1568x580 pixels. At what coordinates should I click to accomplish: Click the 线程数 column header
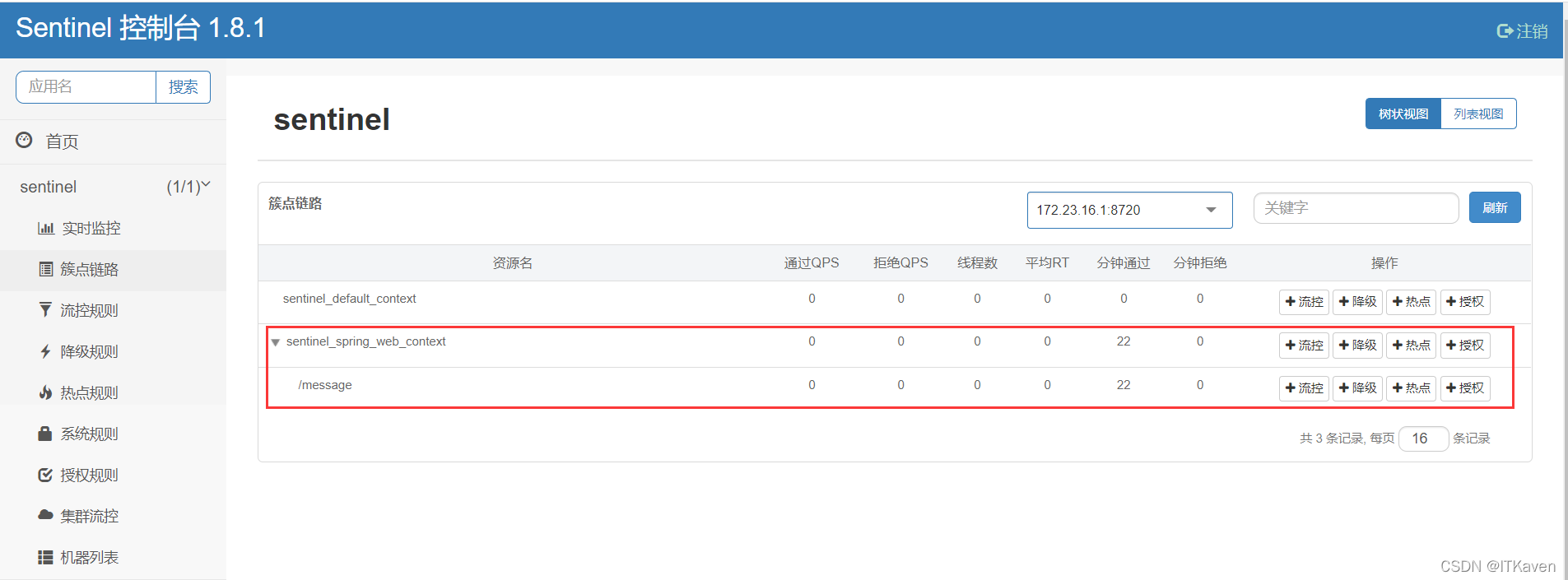pos(977,263)
